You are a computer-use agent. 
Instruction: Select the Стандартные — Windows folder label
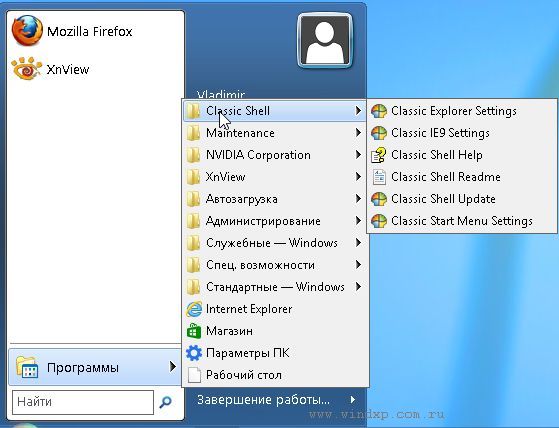pyautogui.click(x=275, y=287)
